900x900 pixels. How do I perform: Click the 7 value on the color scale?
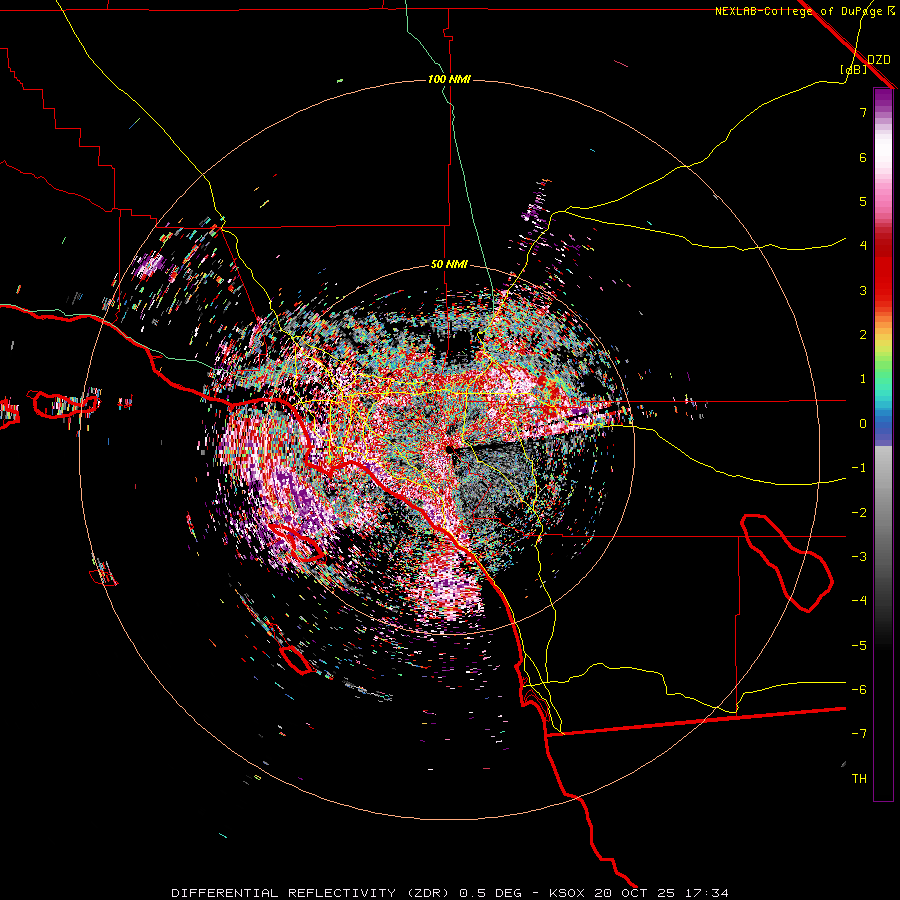863,112
